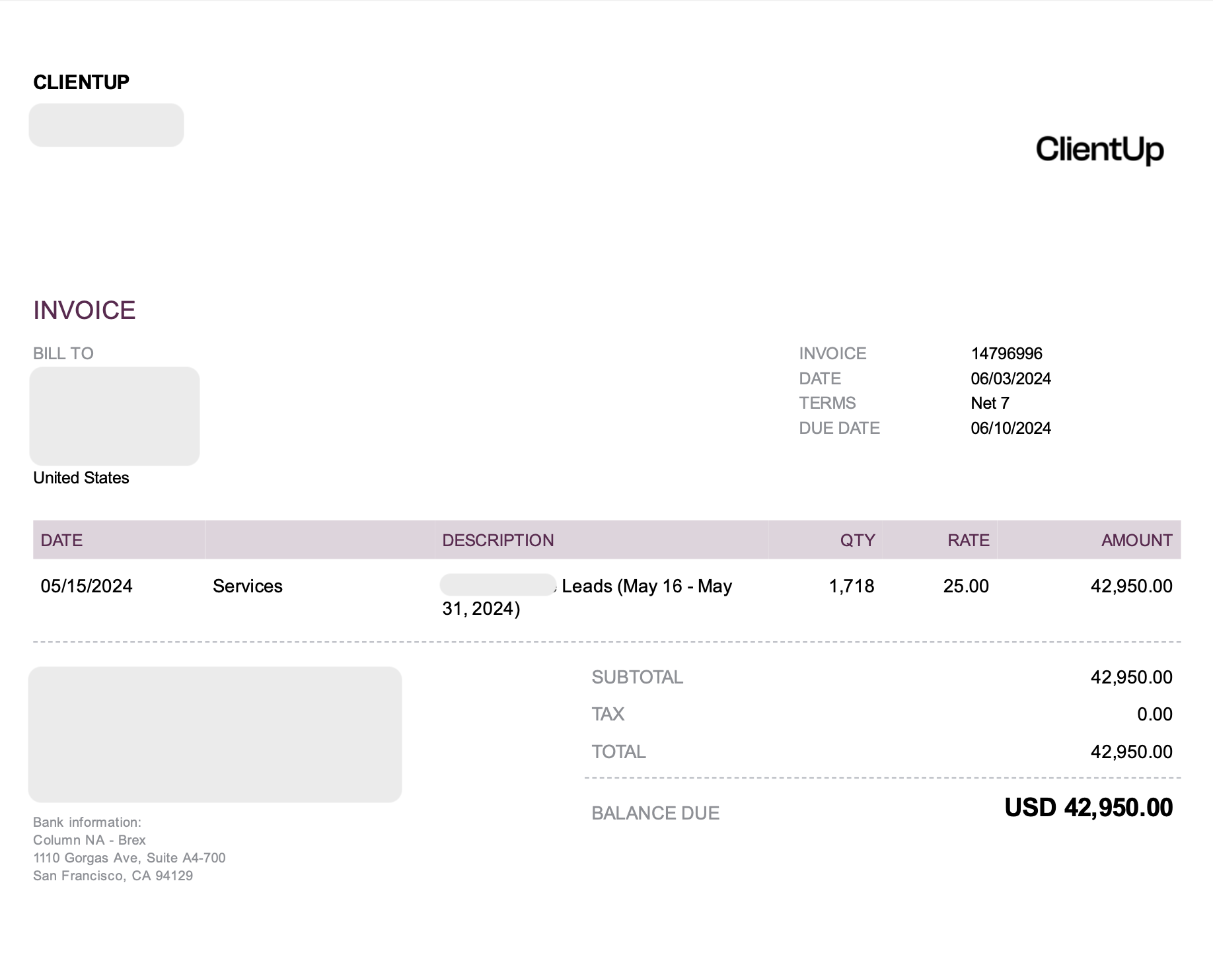The image size is (1213, 980).
Task: Select the invoice number 14796996
Action: pyautogui.click(x=1006, y=354)
